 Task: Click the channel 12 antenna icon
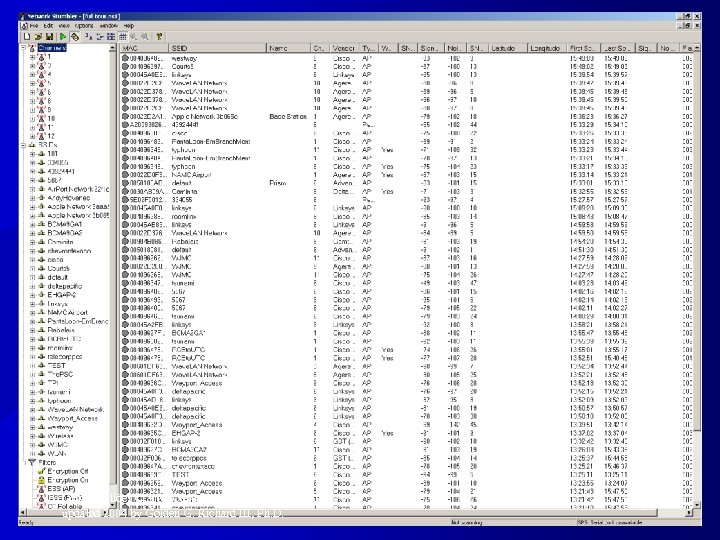click(41, 136)
